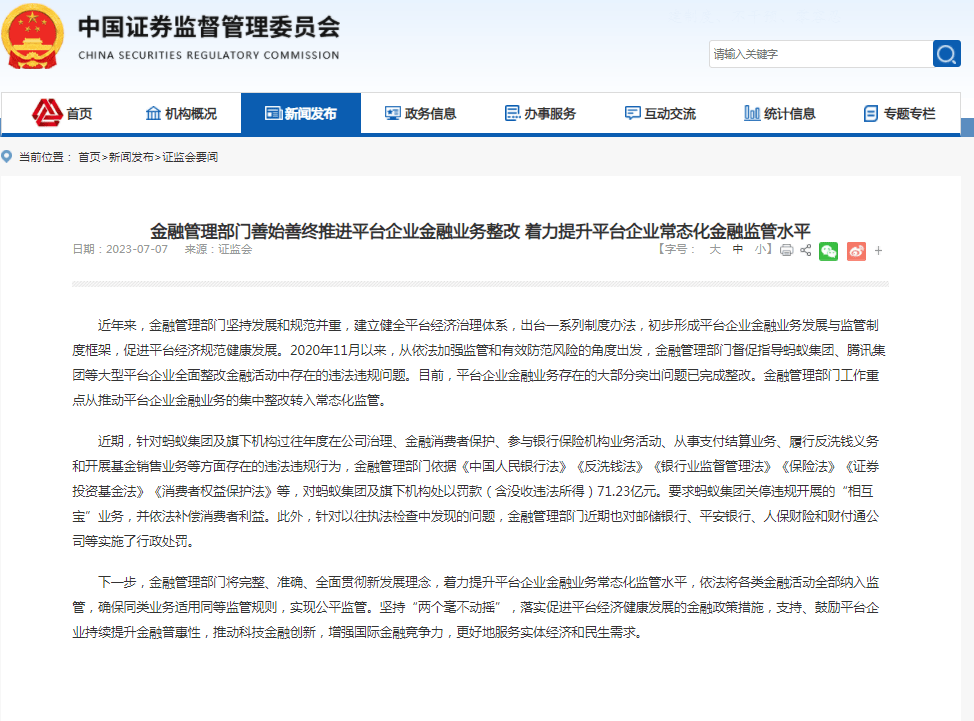Click 新闻发布 breadcrumb link
Image resolution: width=974 pixels, height=721 pixels.
131,158
